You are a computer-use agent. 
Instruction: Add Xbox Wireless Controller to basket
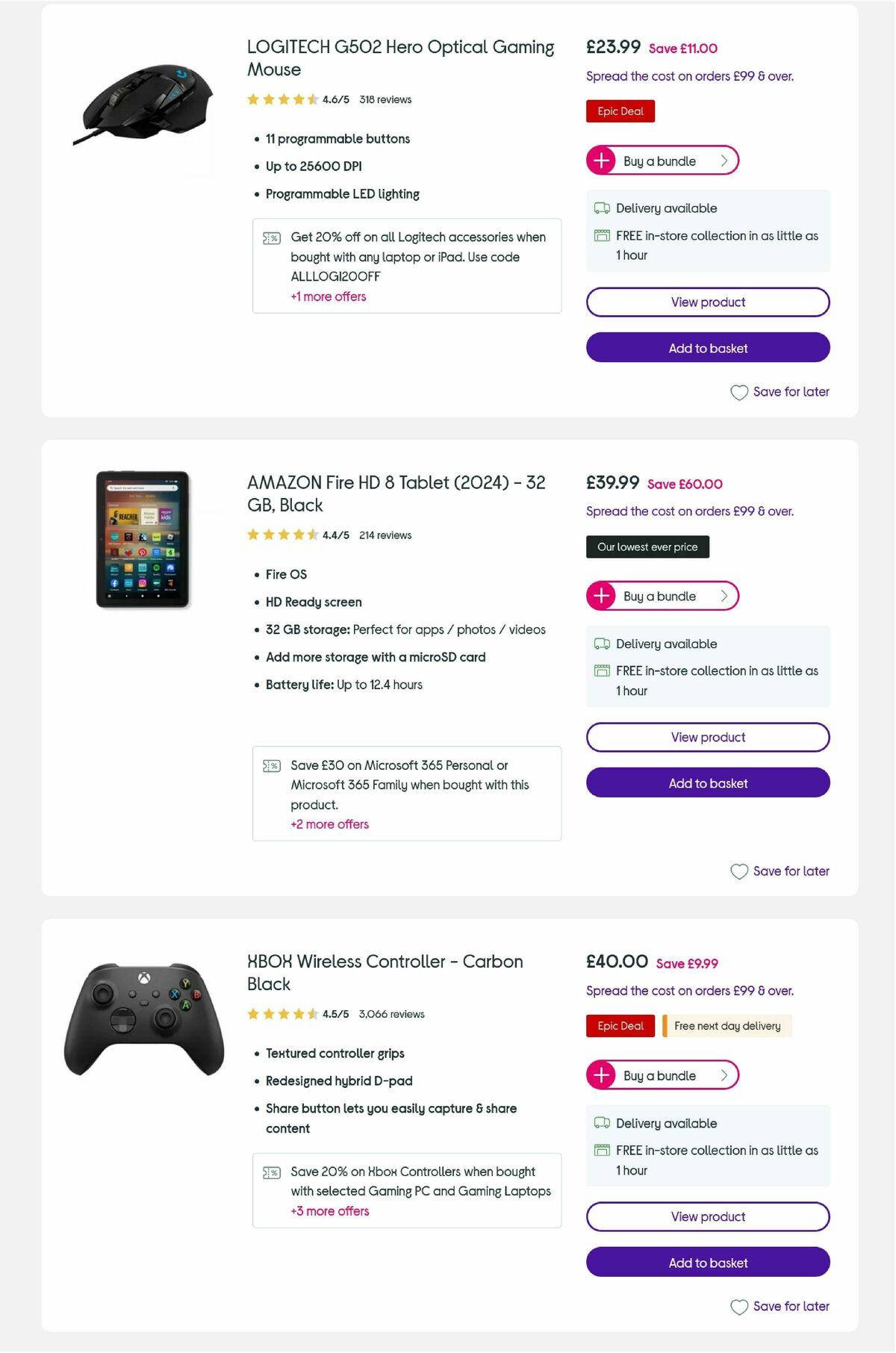[x=708, y=1262]
